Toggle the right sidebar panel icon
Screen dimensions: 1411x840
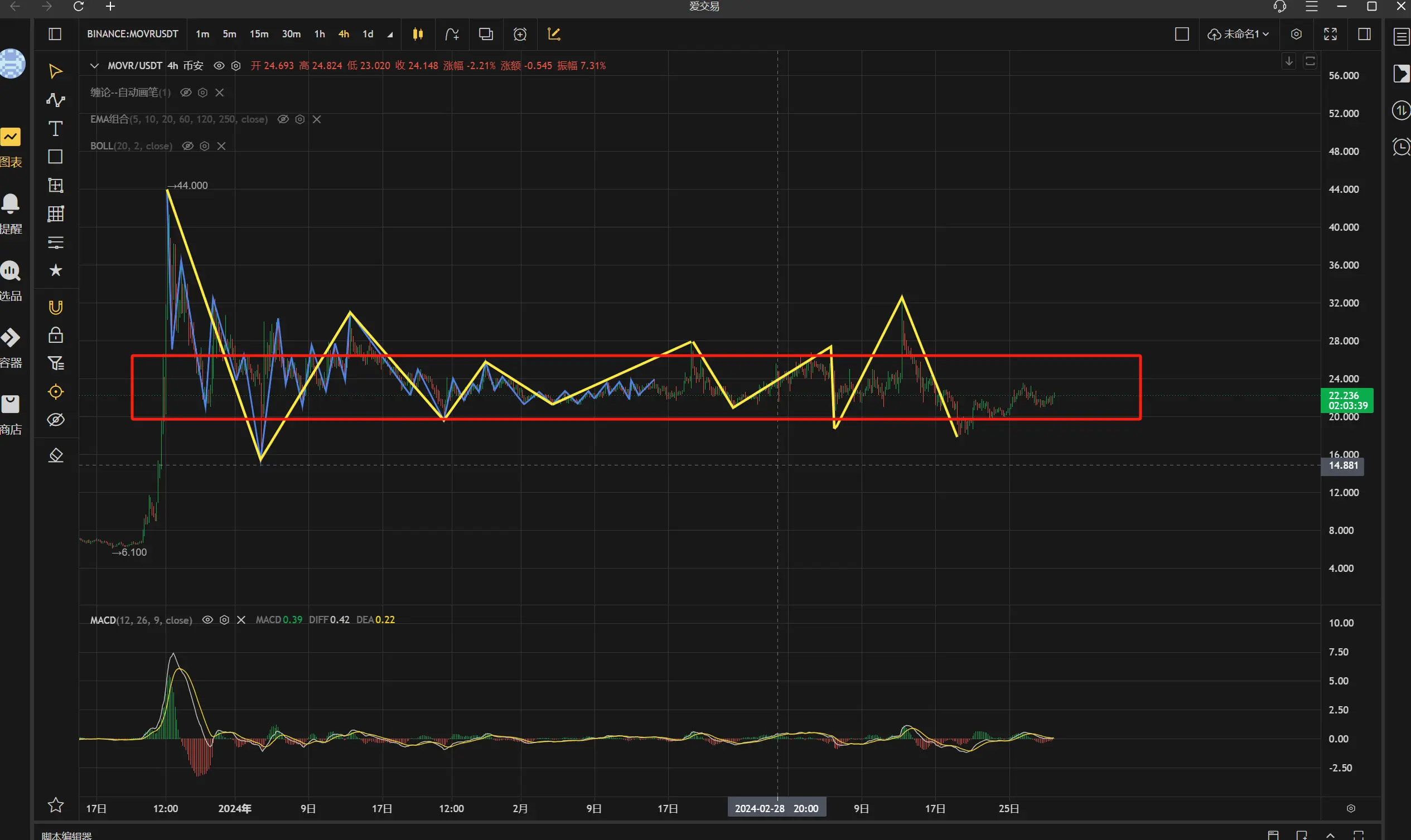pos(1364,34)
